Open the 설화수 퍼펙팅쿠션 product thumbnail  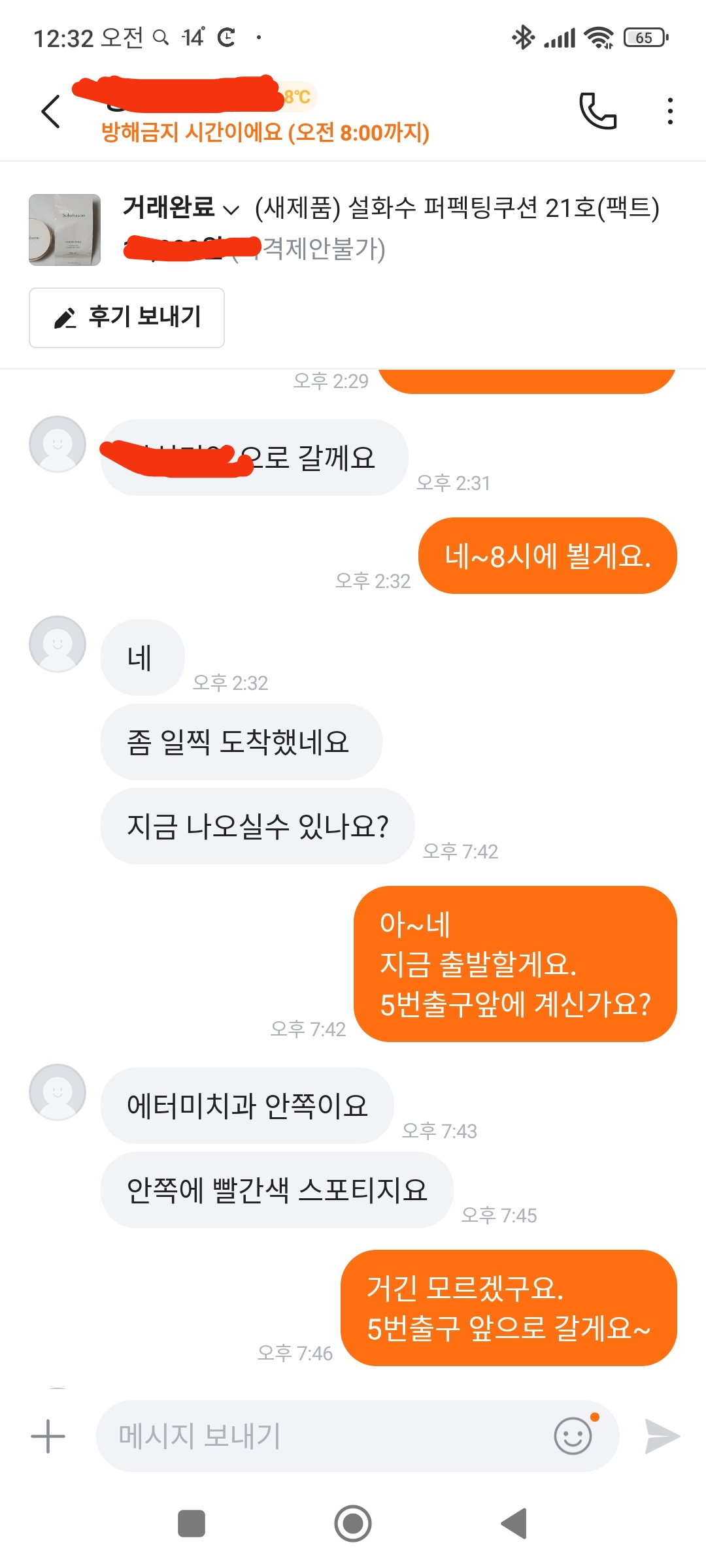(x=65, y=230)
